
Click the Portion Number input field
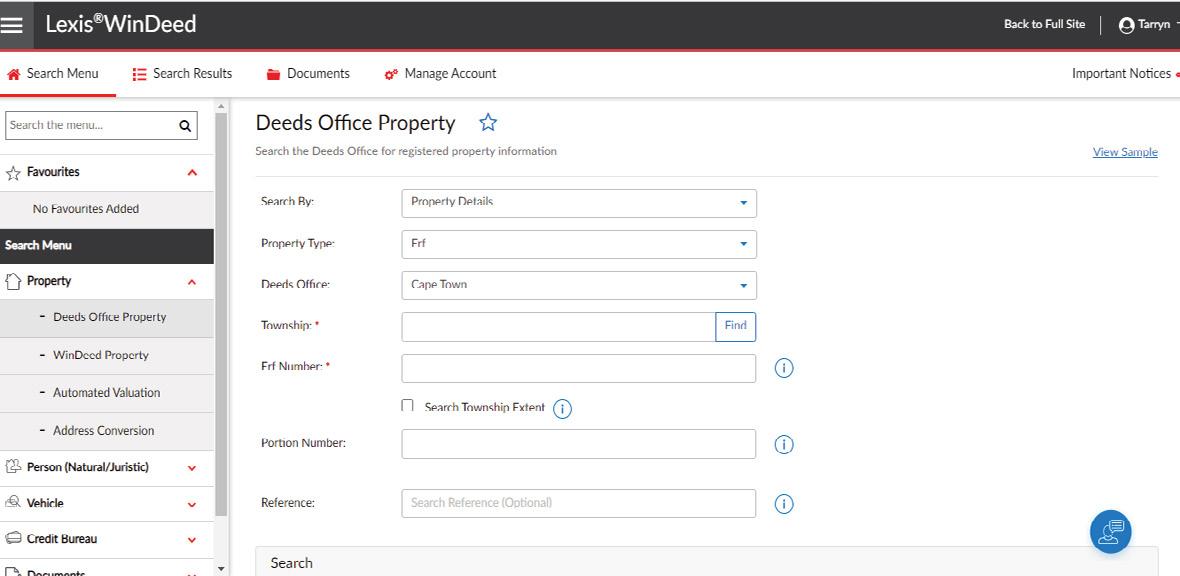click(x=579, y=444)
